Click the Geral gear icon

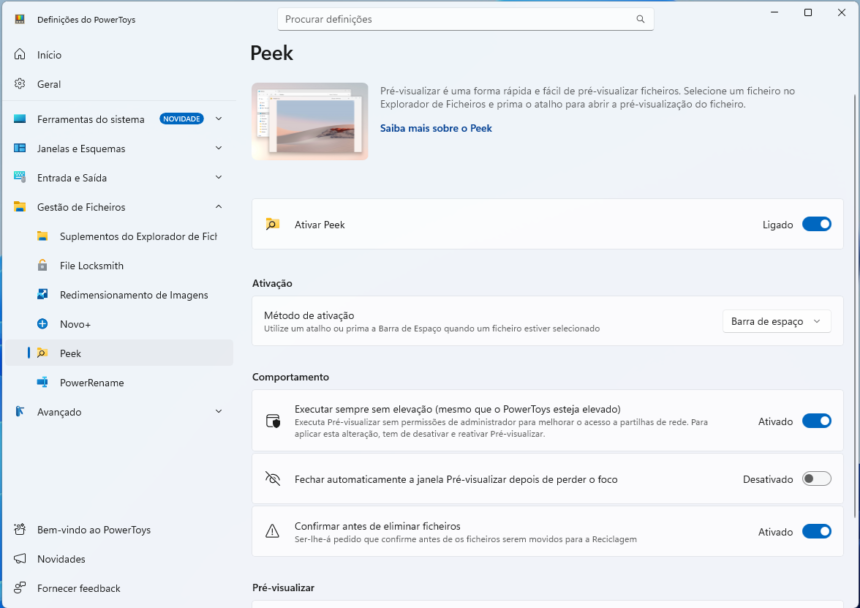pyautogui.click(x=20, y=84)
